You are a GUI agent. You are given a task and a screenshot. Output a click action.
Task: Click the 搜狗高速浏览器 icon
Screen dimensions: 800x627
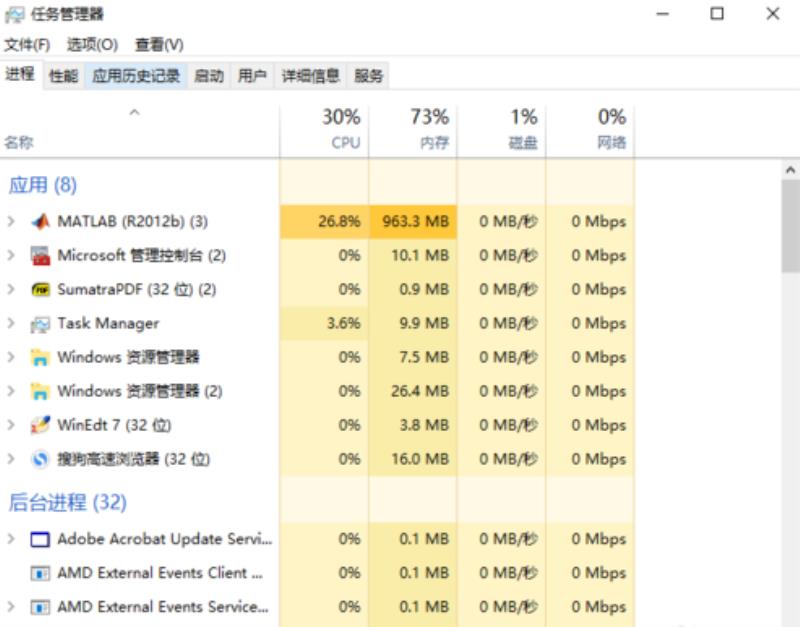[x=40, y=459]
